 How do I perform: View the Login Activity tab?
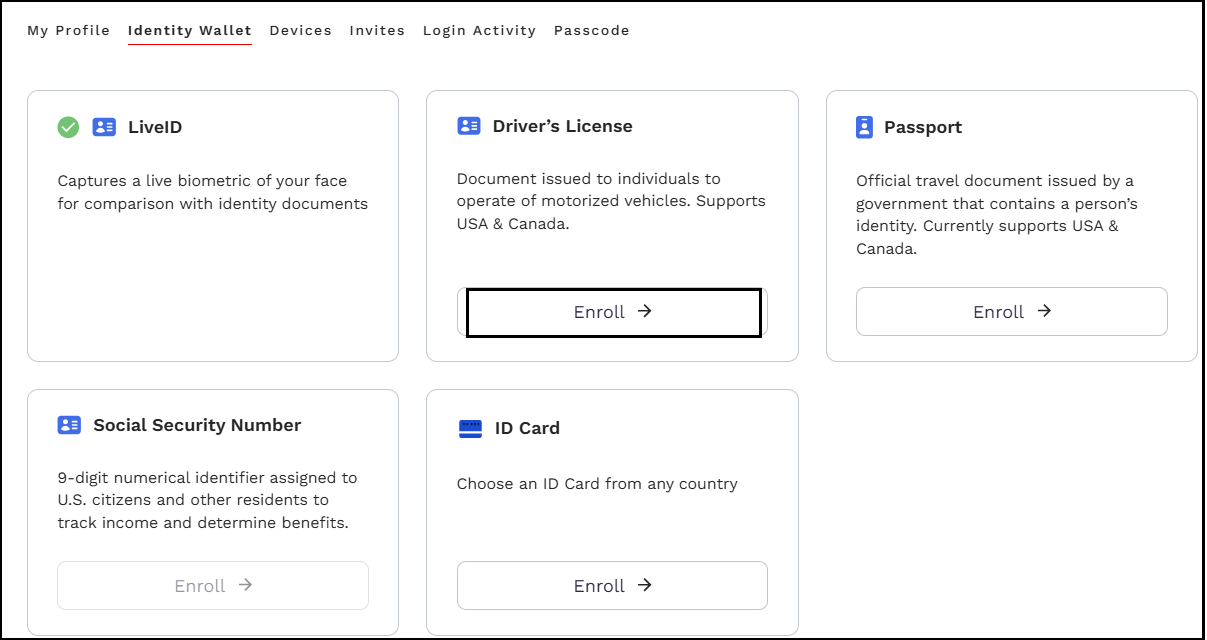pos(479,31)
